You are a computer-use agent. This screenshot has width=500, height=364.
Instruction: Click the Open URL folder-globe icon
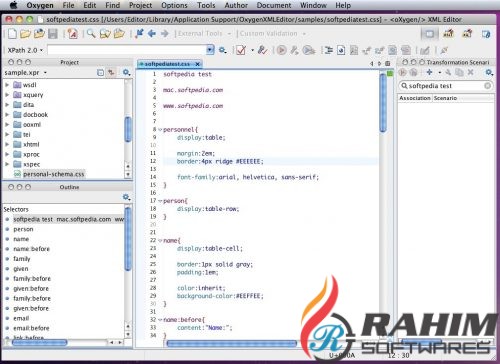click(39, 33)
